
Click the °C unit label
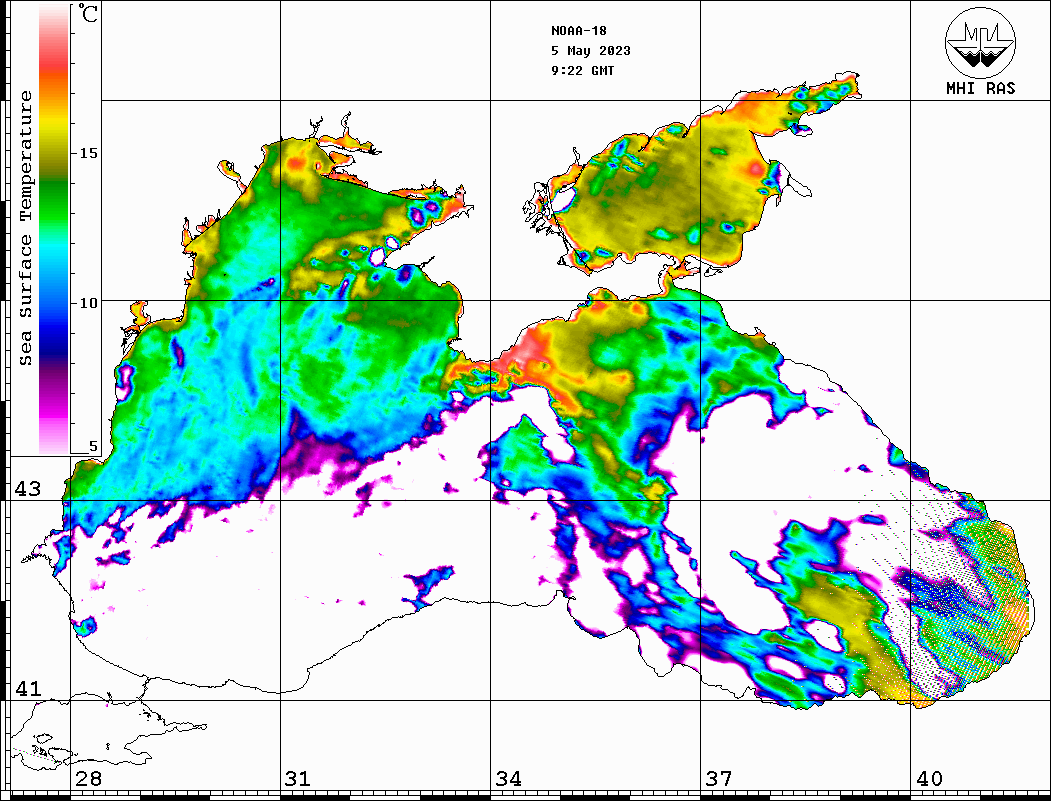pos(88,13)
